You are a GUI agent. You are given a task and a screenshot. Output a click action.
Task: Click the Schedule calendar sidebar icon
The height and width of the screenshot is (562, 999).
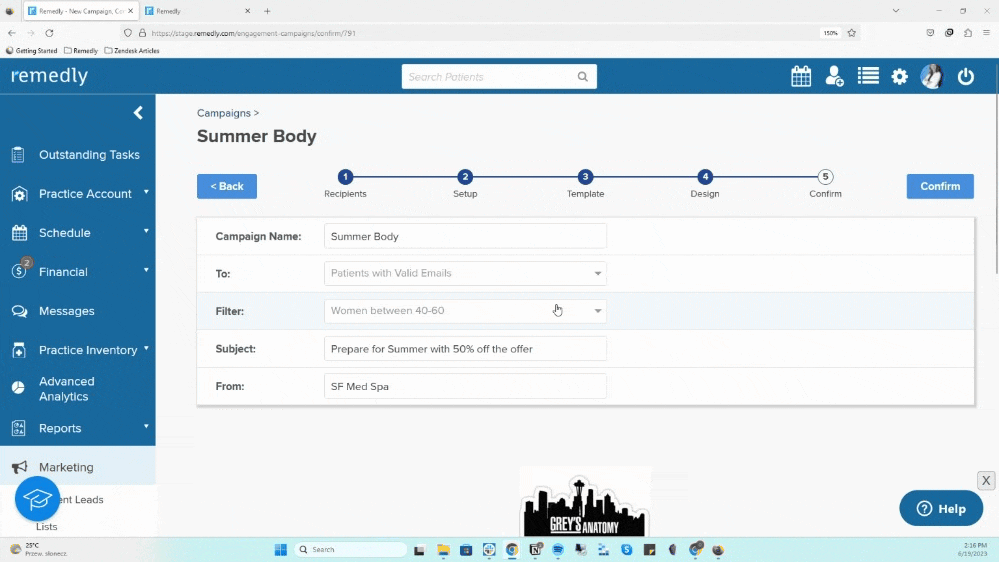19,233
